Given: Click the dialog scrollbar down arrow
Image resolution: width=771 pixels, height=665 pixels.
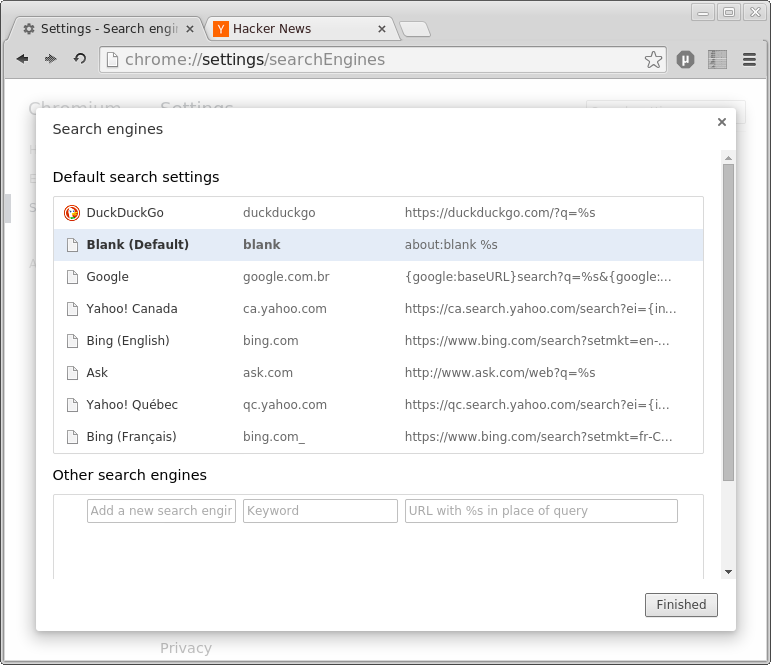Looking at the screenshot, I should pos(728,572).
